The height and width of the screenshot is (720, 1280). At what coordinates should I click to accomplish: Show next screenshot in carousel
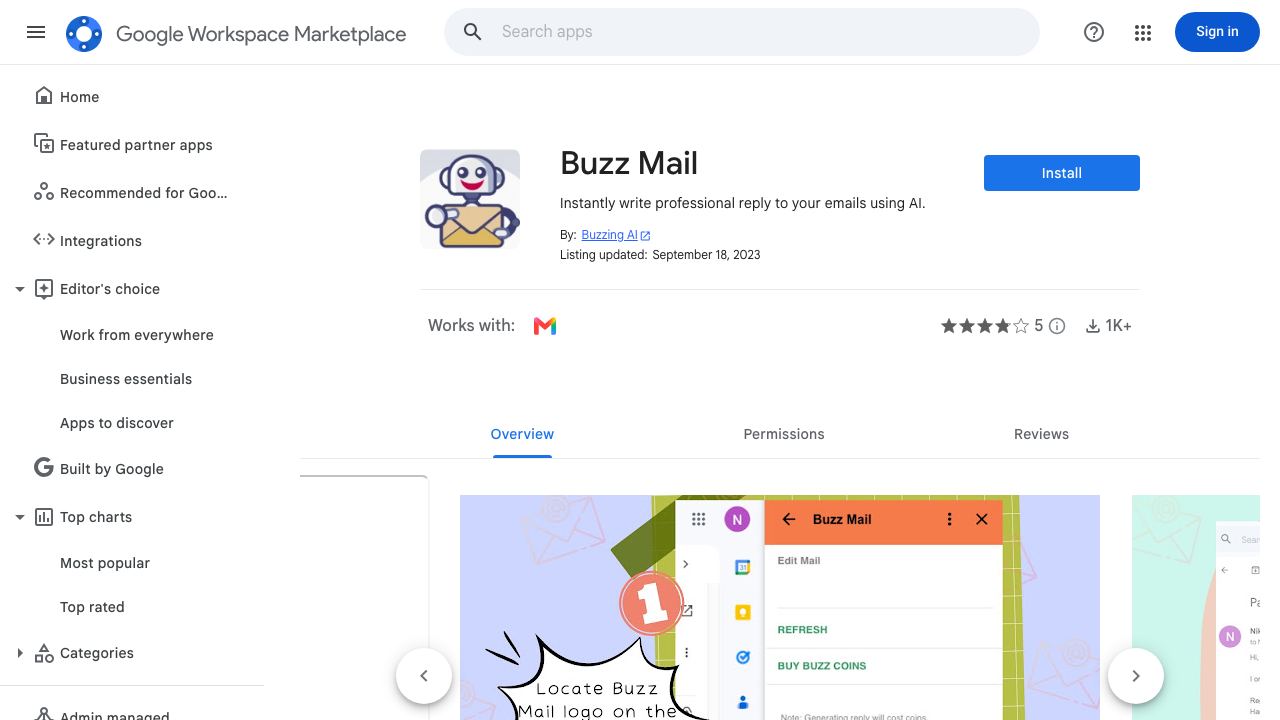(x=1136, y=676)
